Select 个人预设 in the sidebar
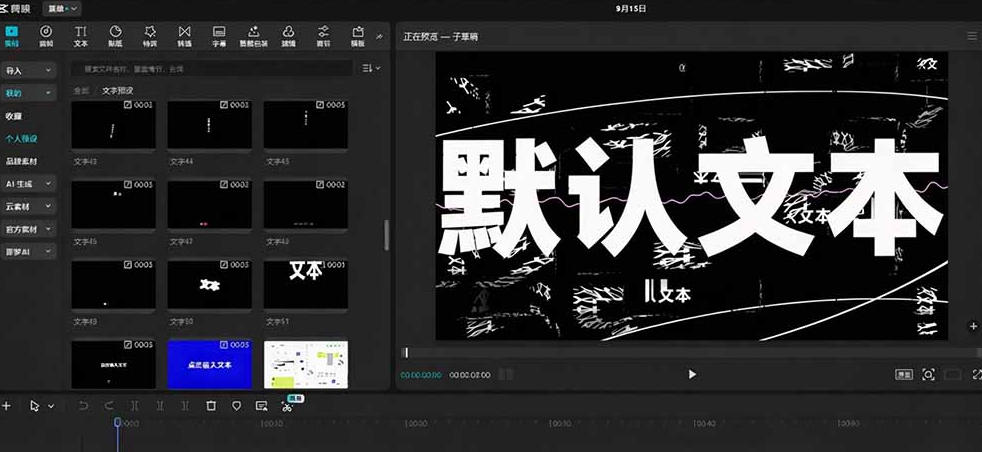The width and height of the screenshot is (982, 452). point(22,138)
